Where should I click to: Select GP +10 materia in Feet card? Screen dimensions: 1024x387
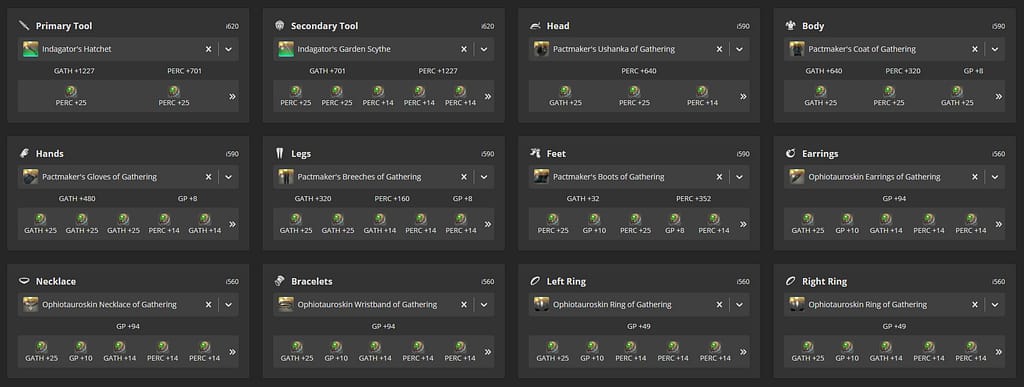(x=594, y=224)
